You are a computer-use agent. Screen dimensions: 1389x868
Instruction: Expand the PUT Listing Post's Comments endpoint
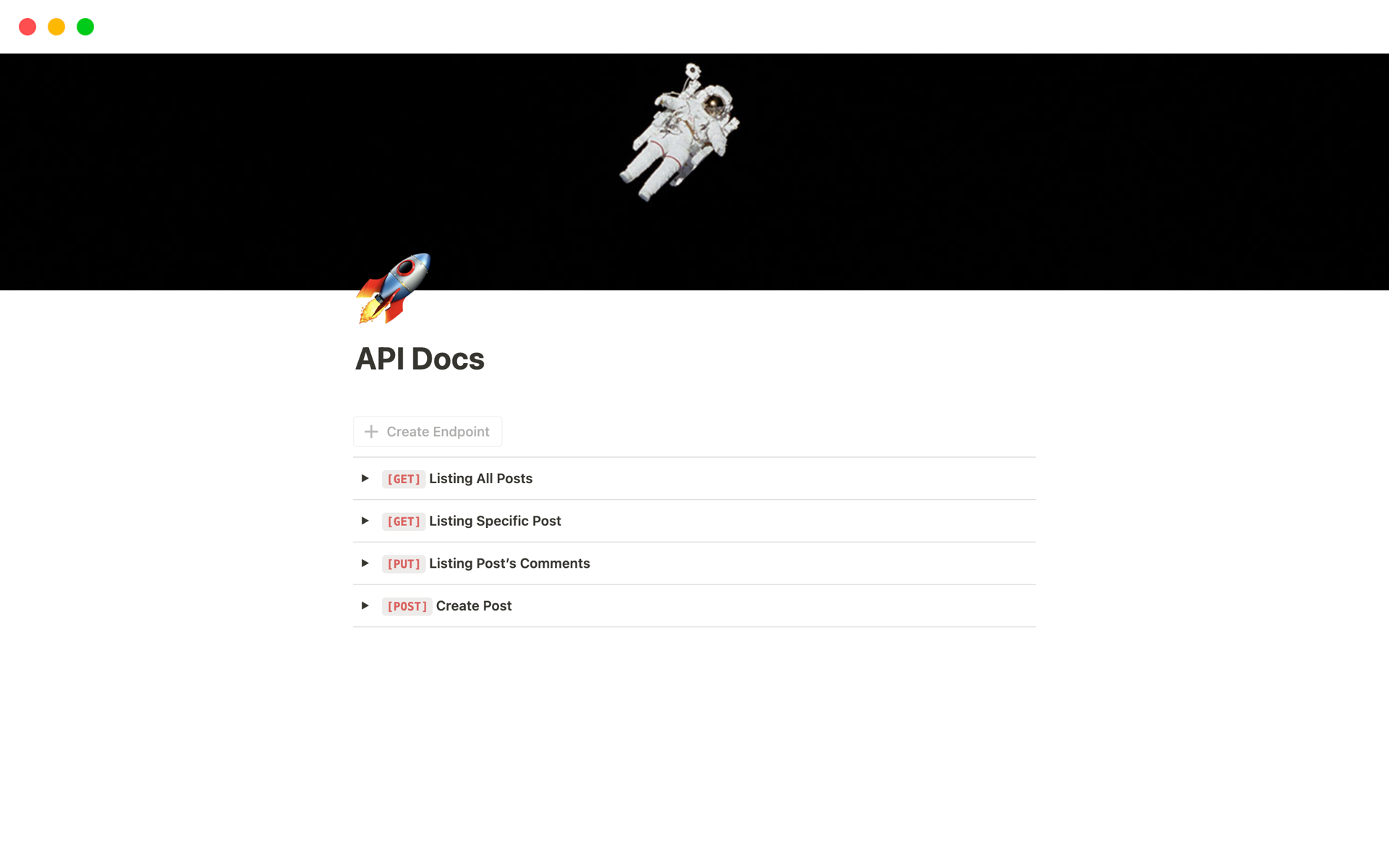(365, 563)
